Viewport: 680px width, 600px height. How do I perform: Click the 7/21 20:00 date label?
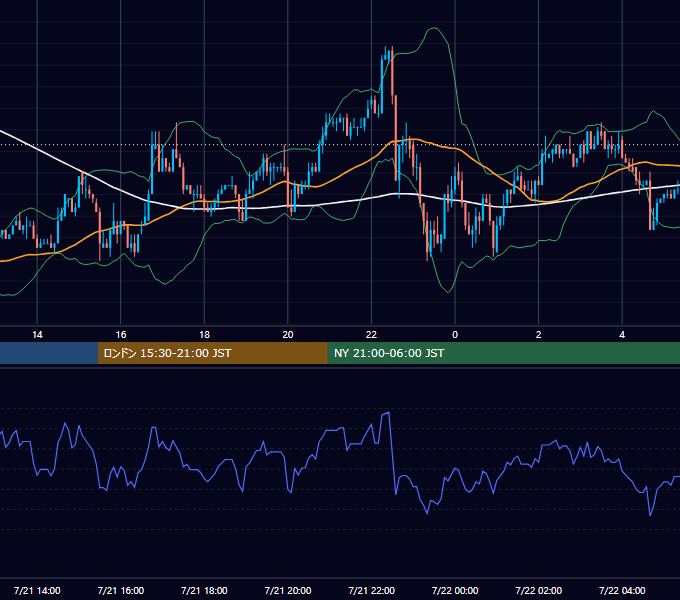tap(288, 590)
